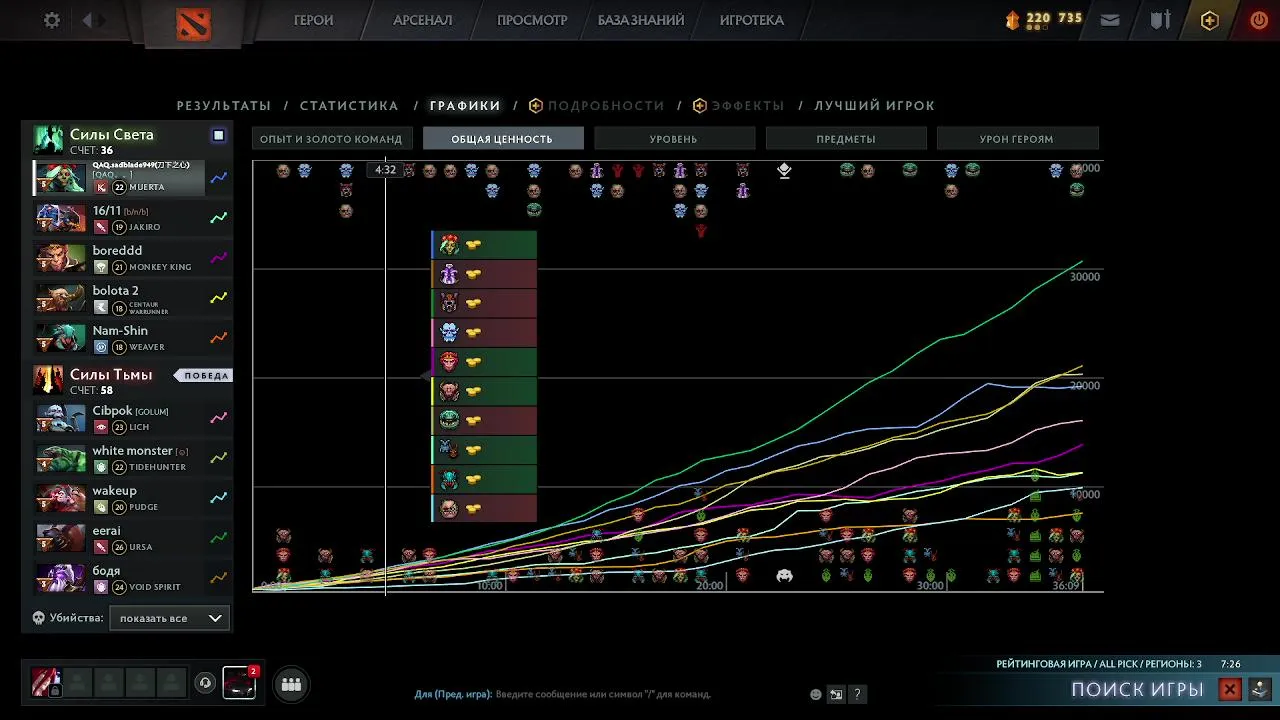This screenshot has height=720, width=1280.
Task: Select the ОБЩАЯ ЦЕННОСТЬ graph button
Action: tap(502, 139)
